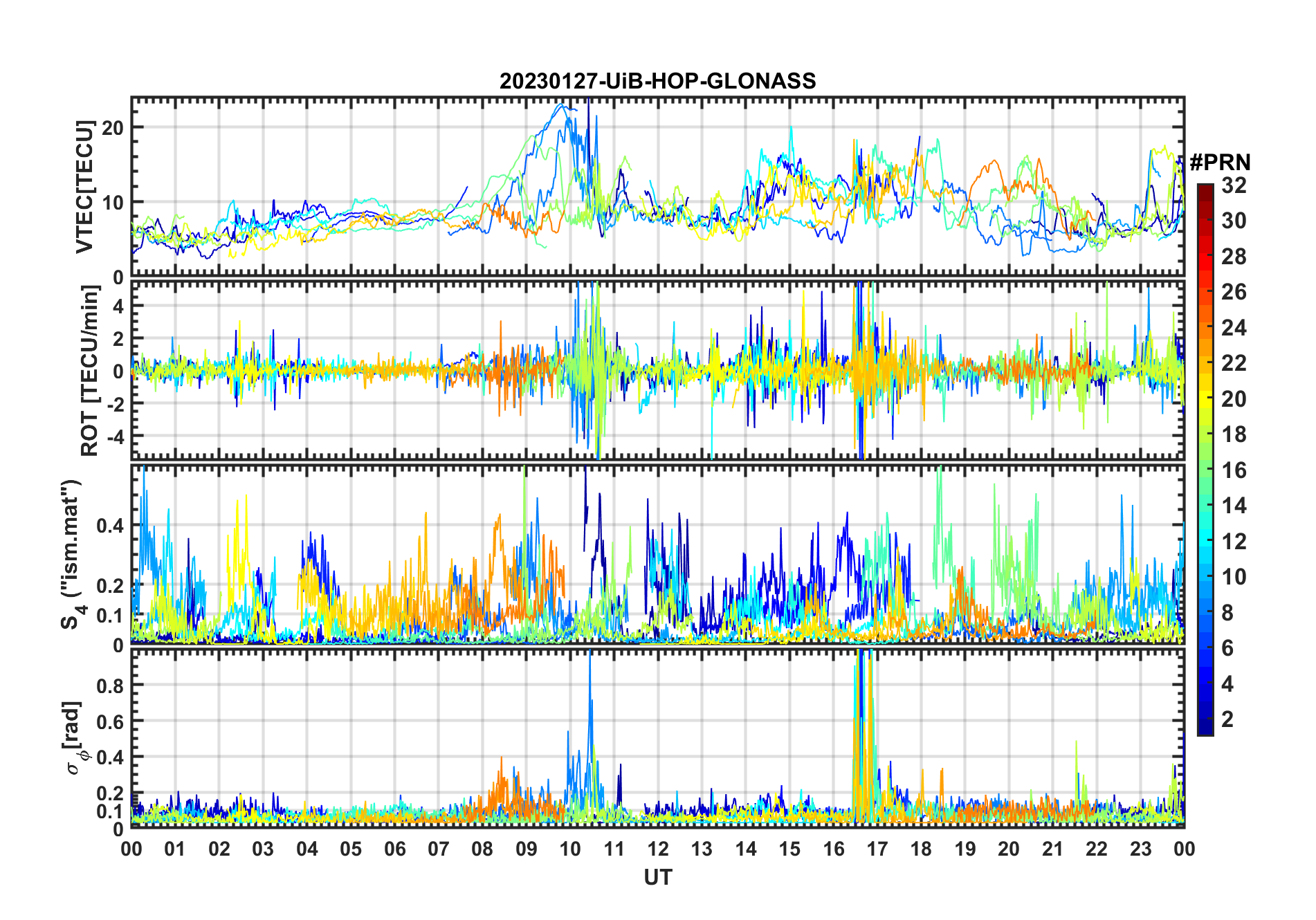Viewport: 1316px width, 920px height.
Task: Select the "ROT [TECU/min]" y-axis label
Action: click(x=90, y=371)
